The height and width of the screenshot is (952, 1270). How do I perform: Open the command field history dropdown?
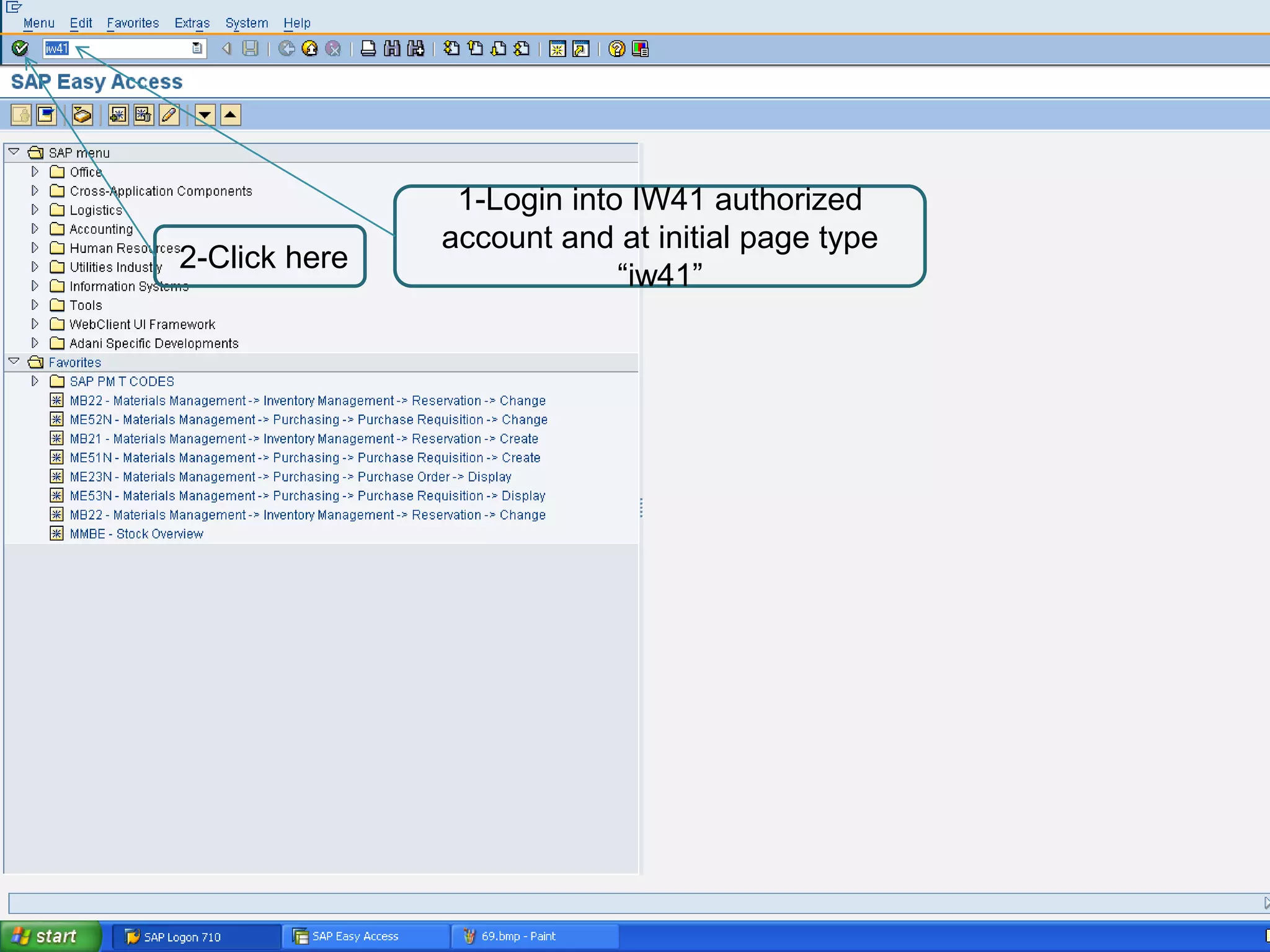[197, 48]
